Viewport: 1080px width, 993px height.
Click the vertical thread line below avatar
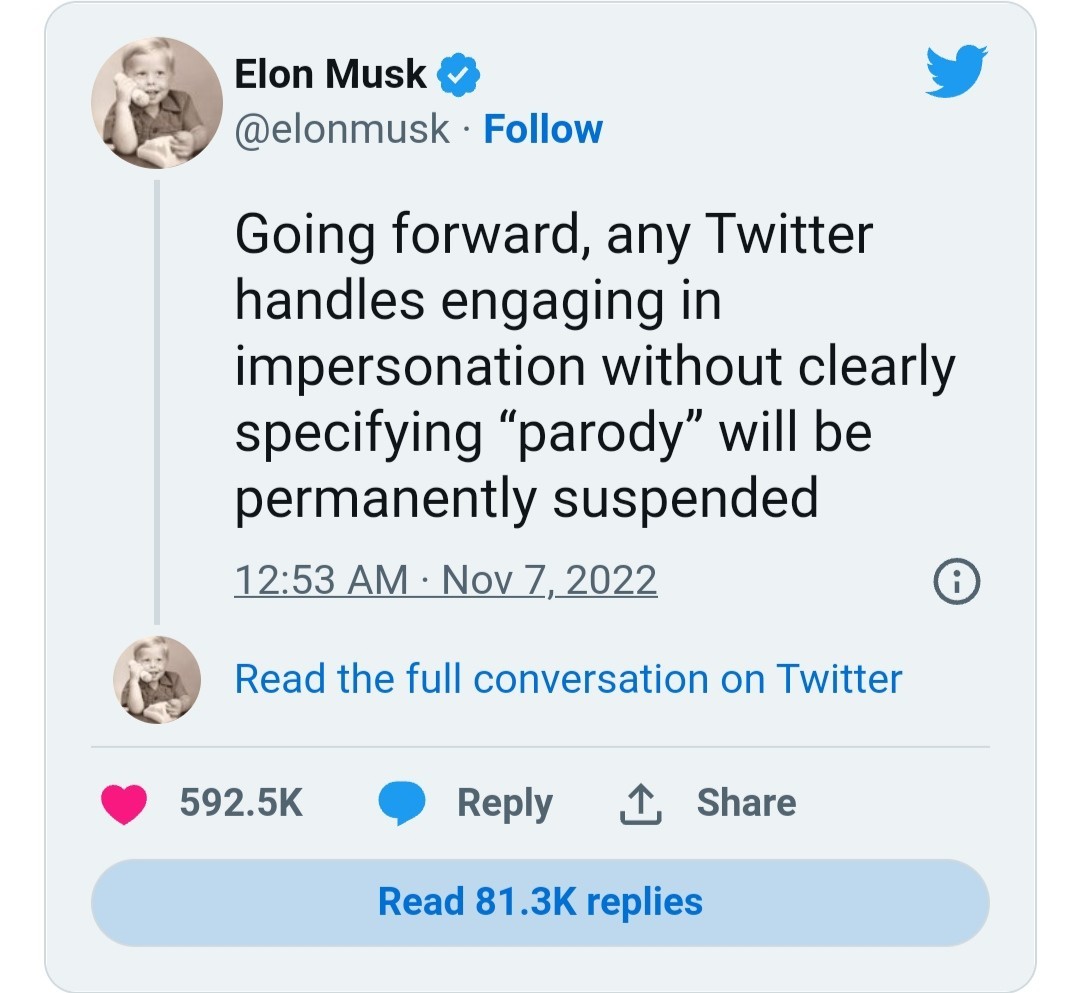[x=157, y=400]
